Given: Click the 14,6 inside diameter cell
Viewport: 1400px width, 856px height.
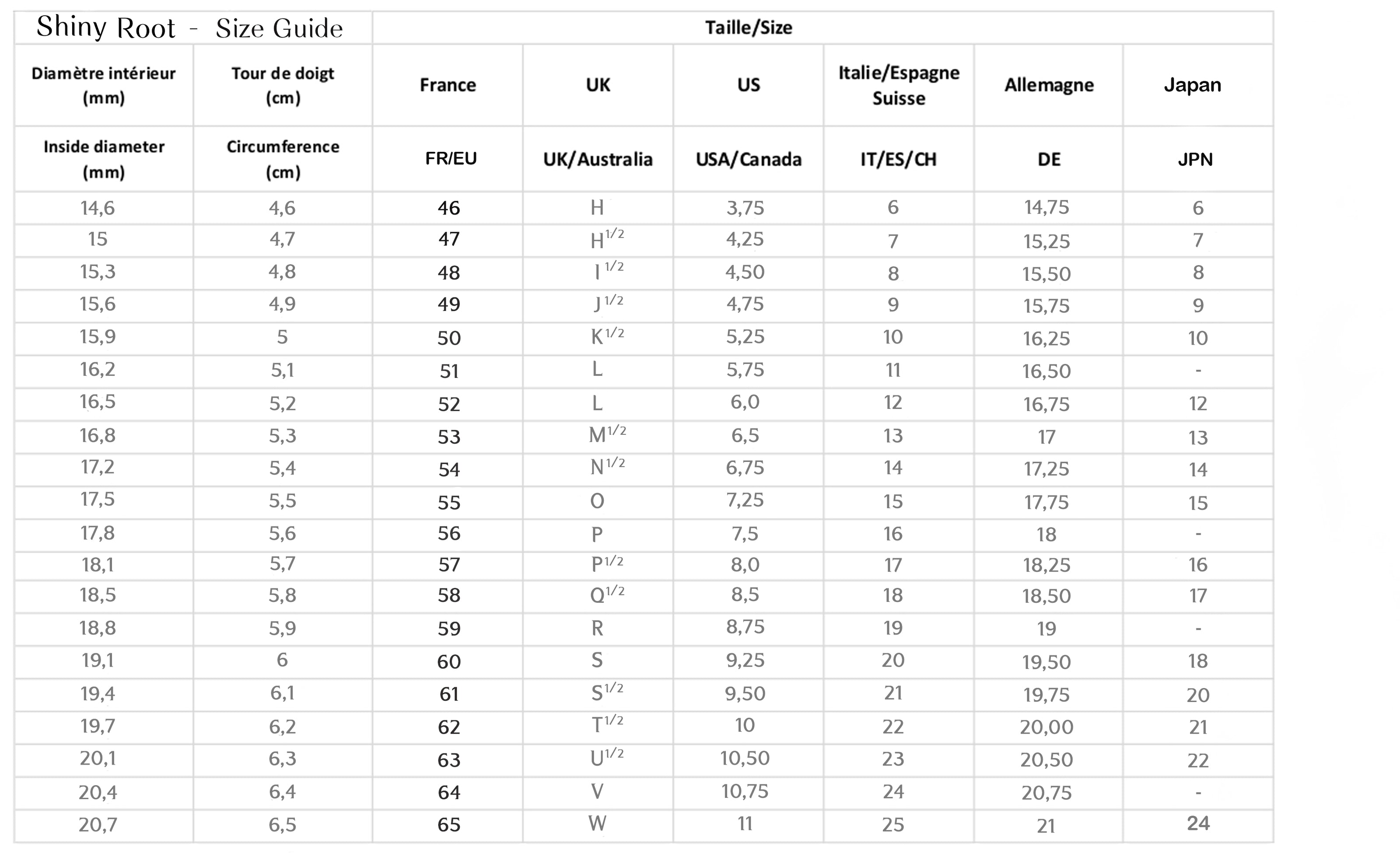Looking at the screenshot, I should tap(97, 208).
